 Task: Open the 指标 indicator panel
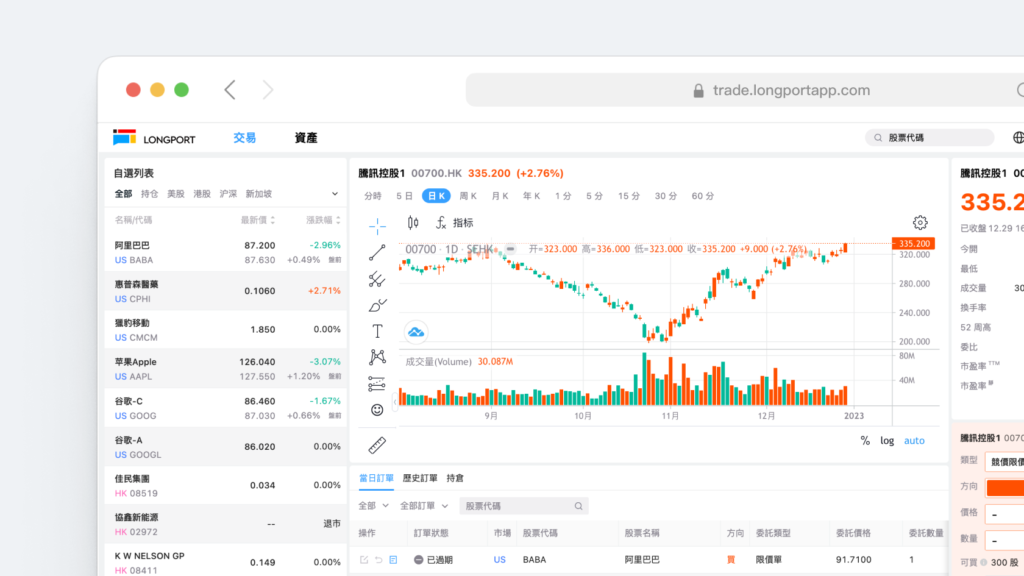point(460,222)
